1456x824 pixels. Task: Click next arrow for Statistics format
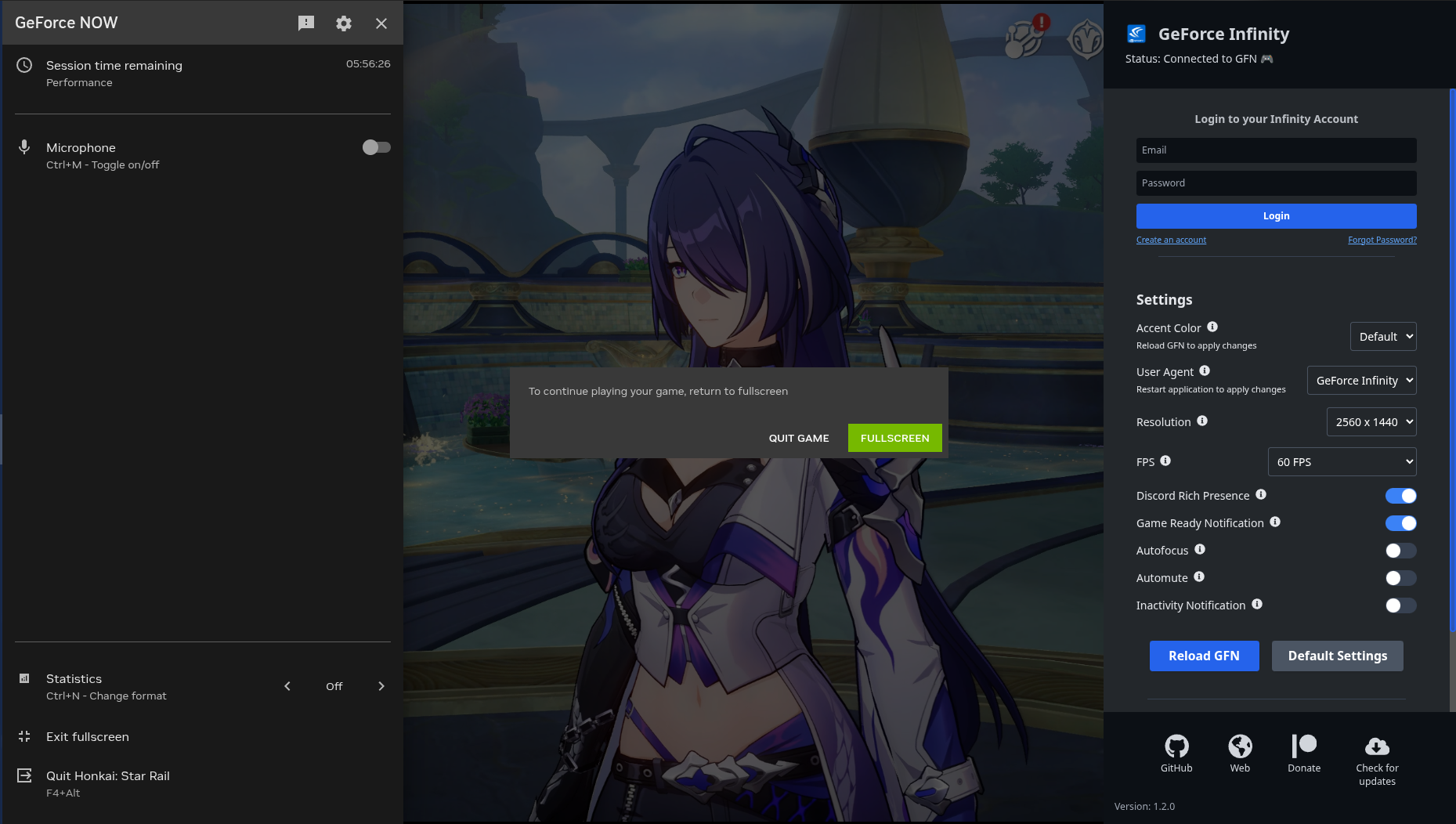tap(381, 686)
